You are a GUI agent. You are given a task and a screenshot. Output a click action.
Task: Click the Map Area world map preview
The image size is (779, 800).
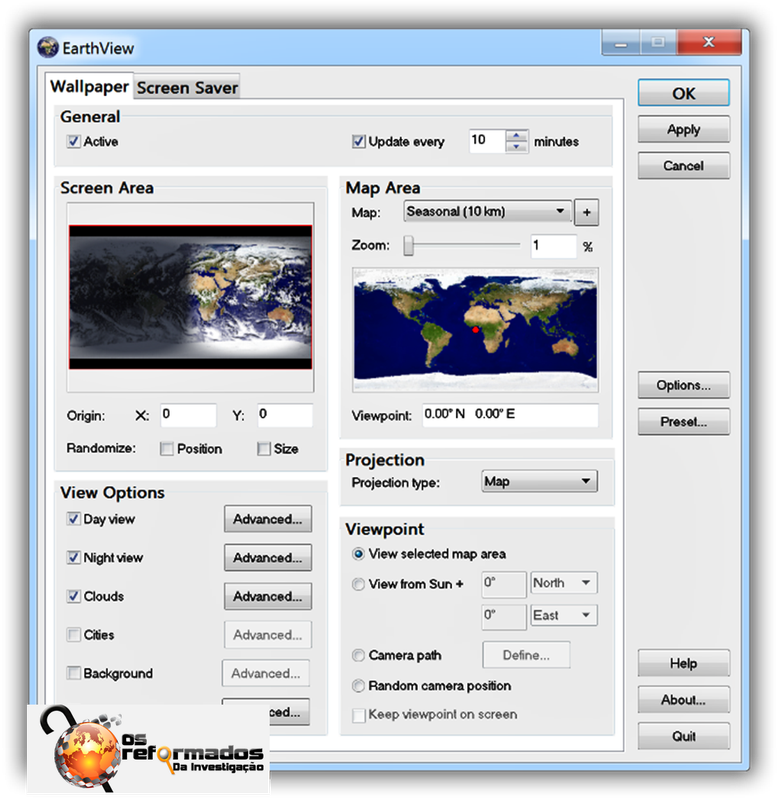pyautogui.click(x=475, y=330)
